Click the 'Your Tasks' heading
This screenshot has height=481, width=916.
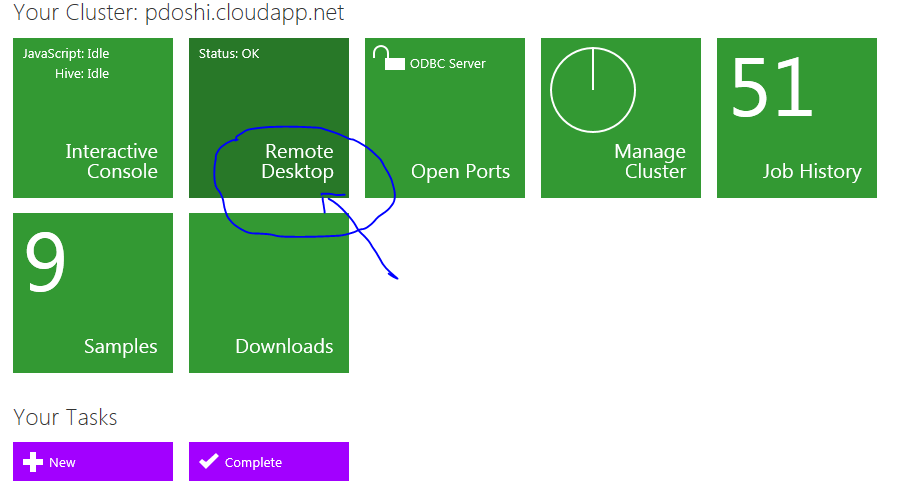[65, 417]
